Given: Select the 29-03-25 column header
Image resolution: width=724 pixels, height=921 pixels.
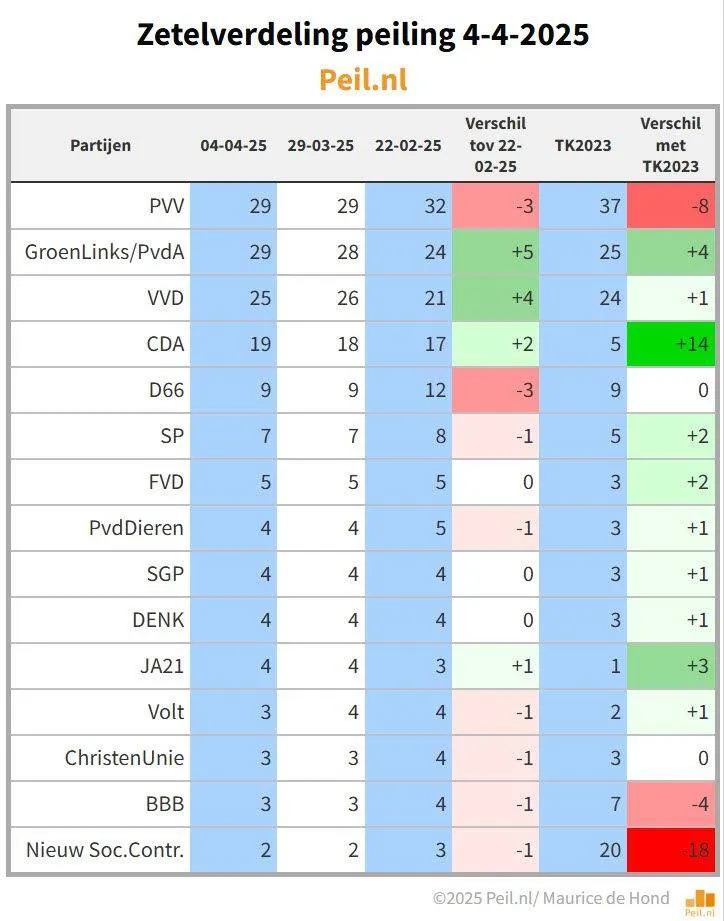Looking at the screenshot, I should (321, 146).
